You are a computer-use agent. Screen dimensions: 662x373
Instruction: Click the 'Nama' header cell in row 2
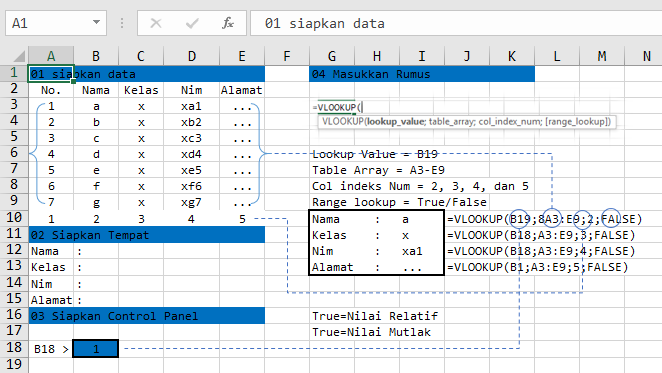point(96,90)
